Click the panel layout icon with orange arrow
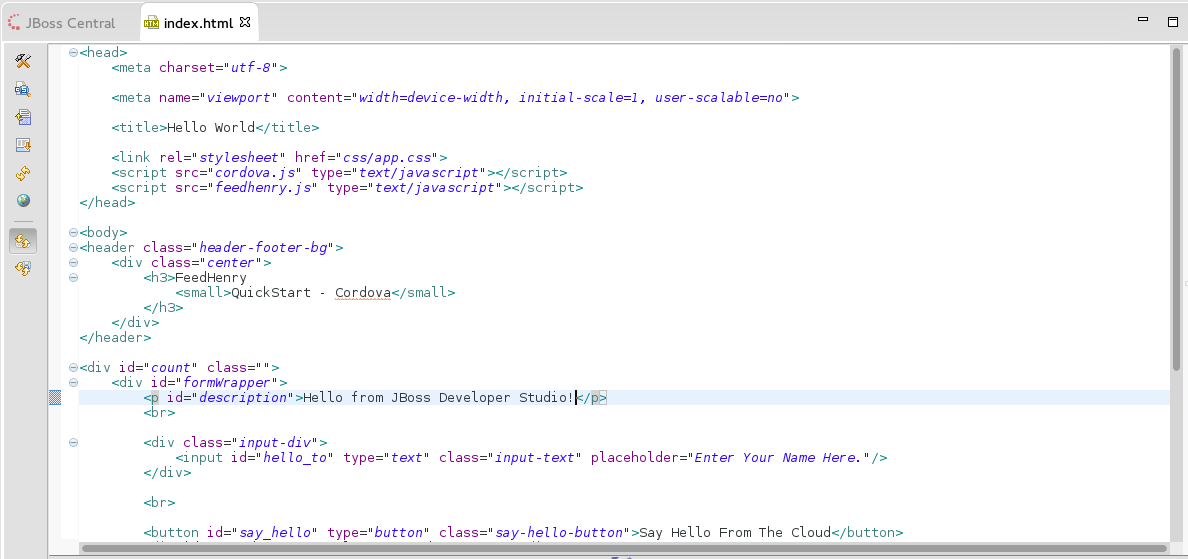1188x559 pixels. [23, 145]
